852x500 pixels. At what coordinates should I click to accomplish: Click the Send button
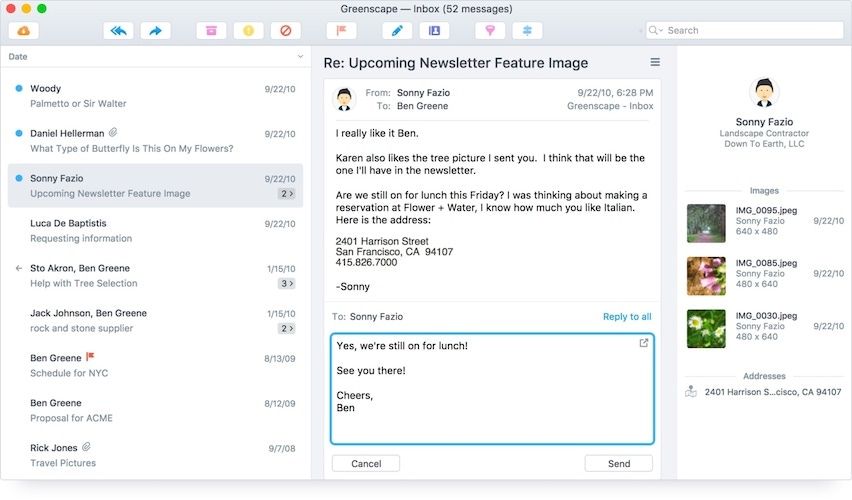618,463
